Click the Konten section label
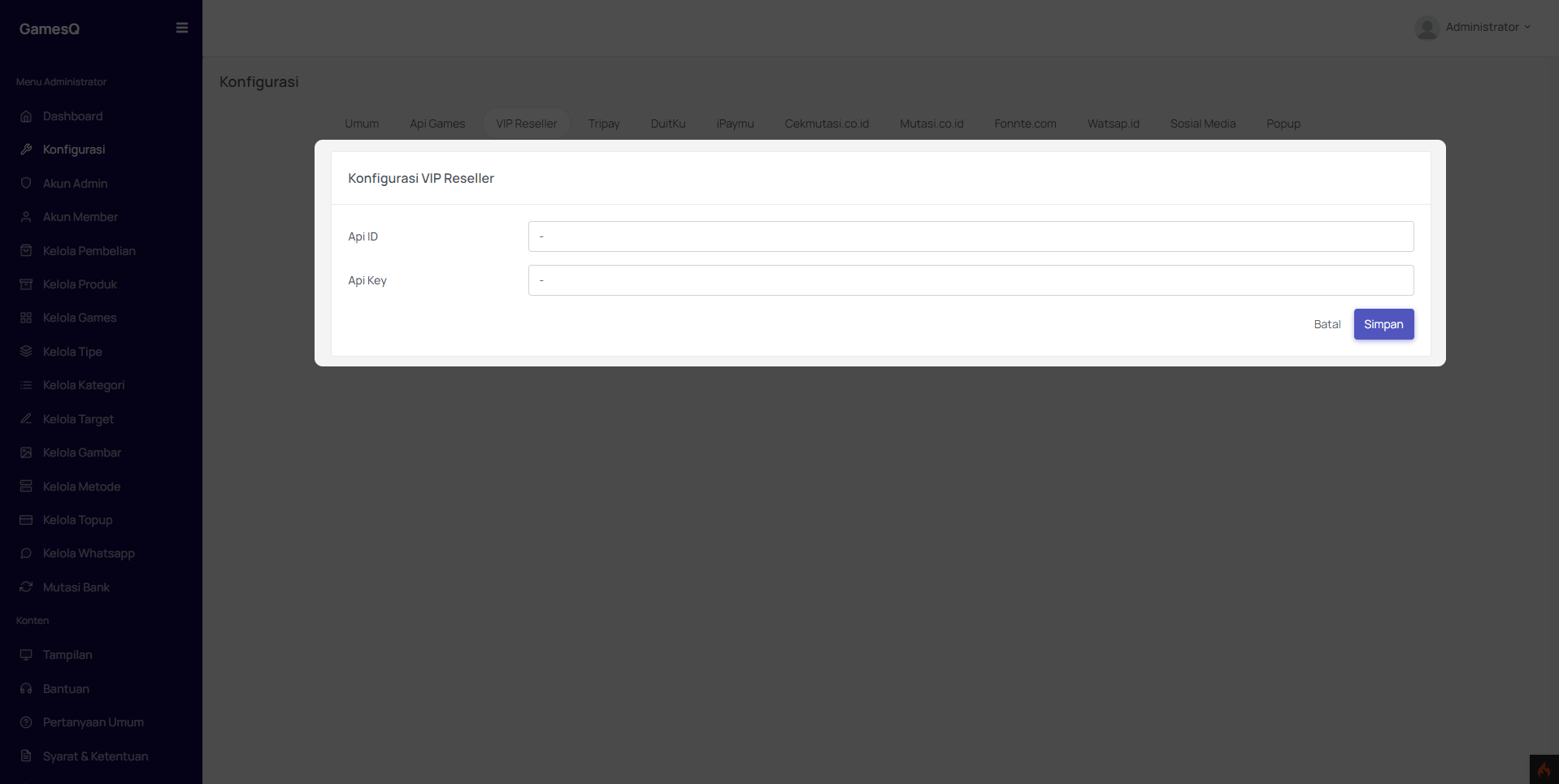The height and width of the screenshot is (784, 1559). click(33, 621)
